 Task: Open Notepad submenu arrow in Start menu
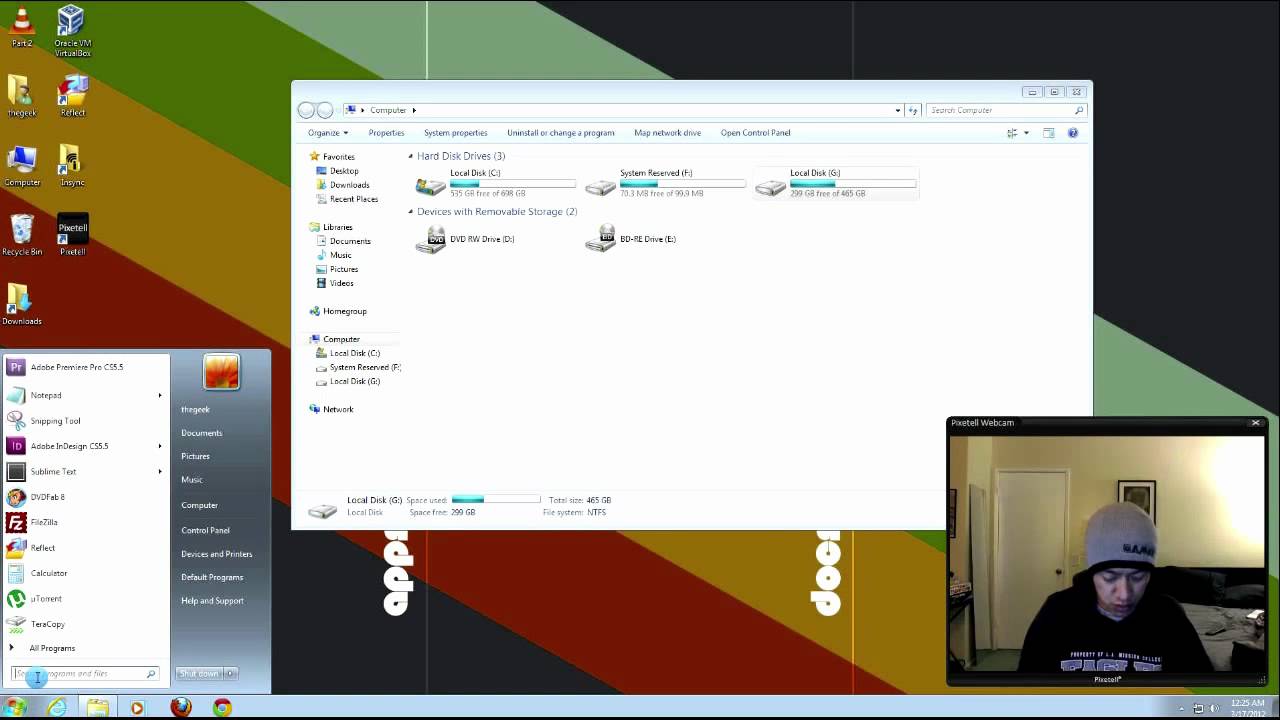pos(159,395)
